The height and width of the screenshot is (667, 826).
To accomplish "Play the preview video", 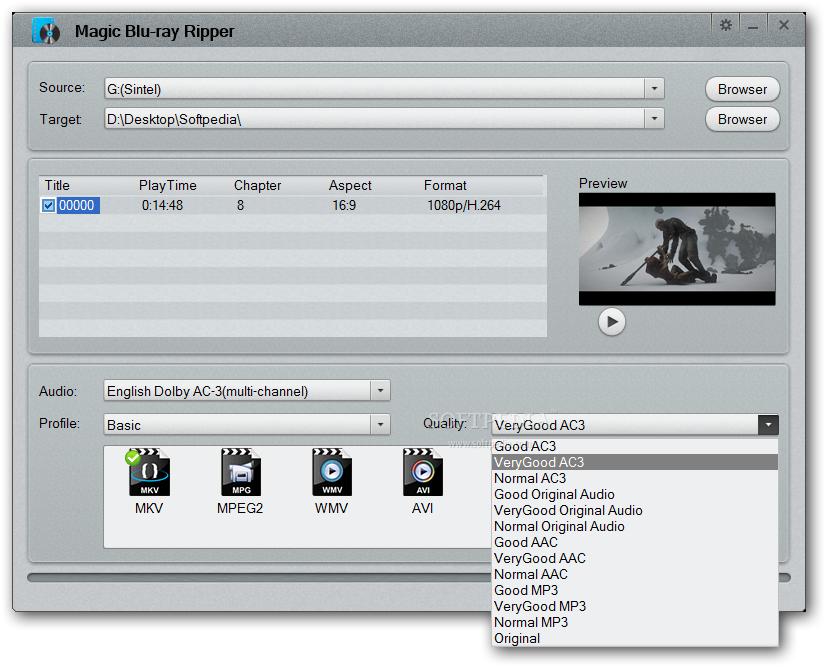I will 612,321.
